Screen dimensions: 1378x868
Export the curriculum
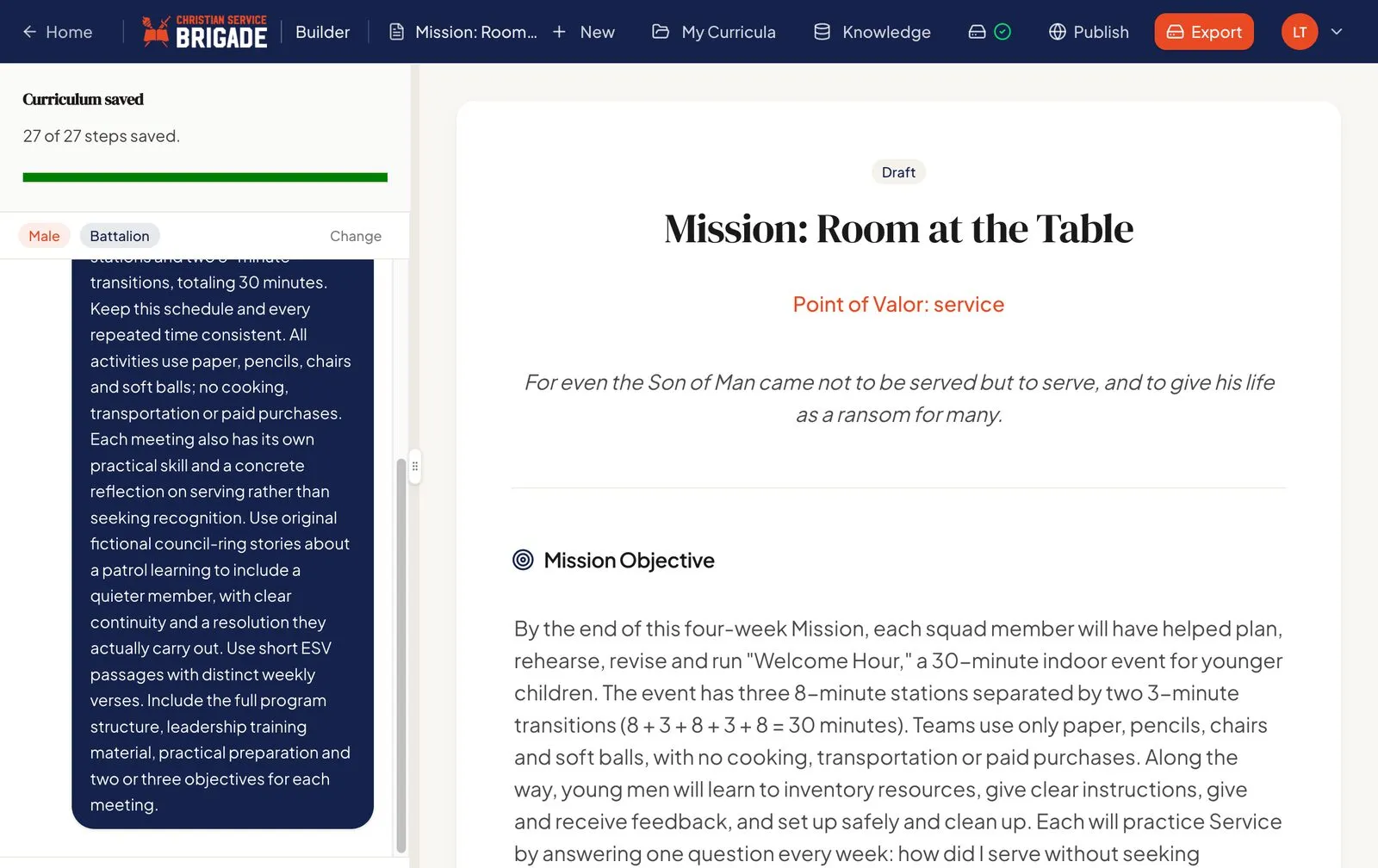tap(1204, 32)
